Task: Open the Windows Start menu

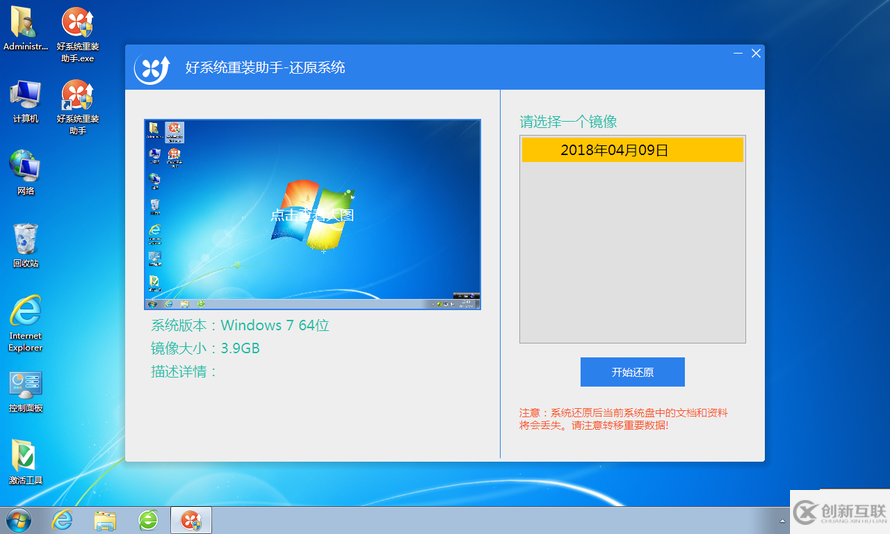Action: 18,520
